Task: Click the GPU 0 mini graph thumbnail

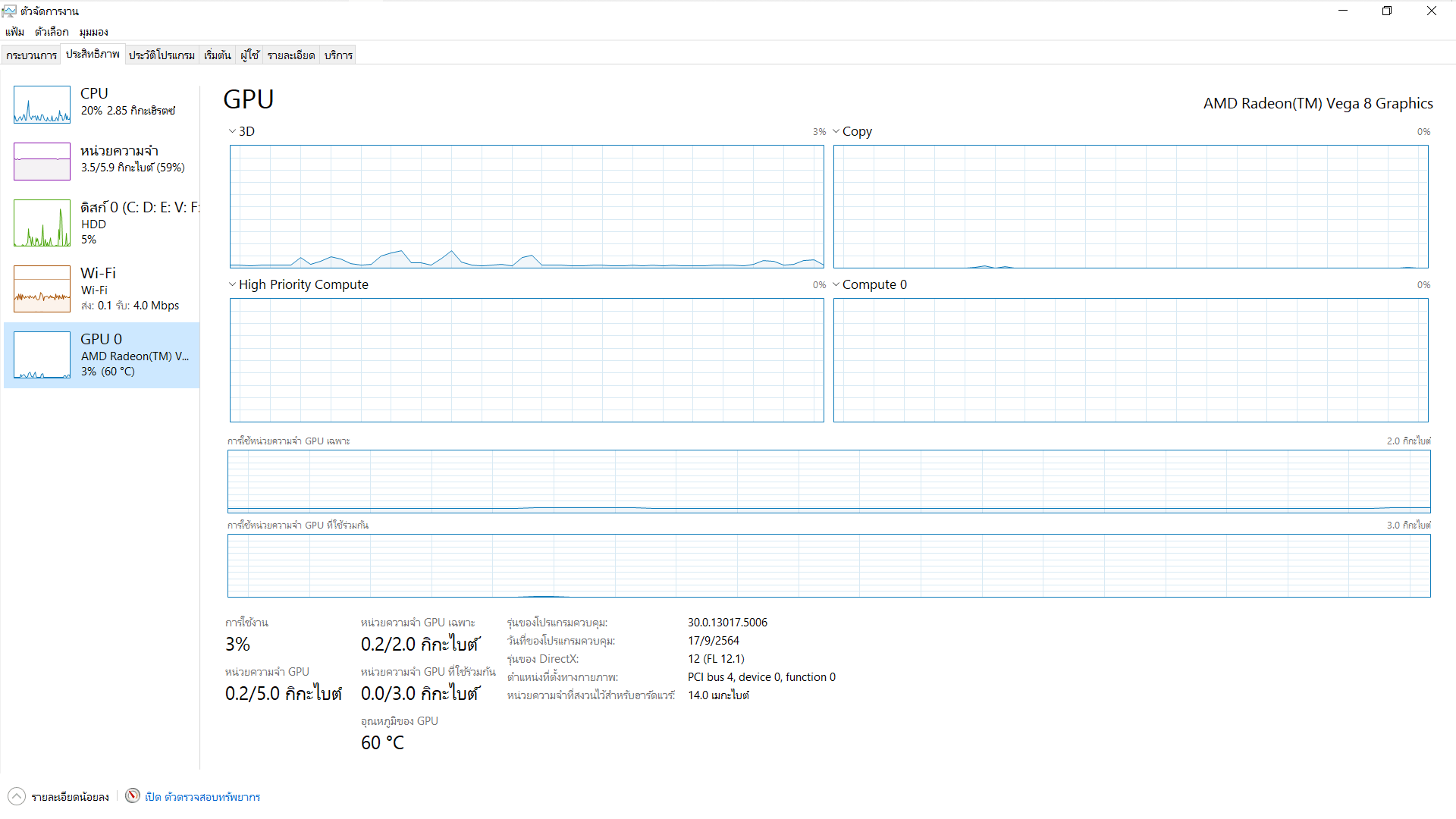Action: [42, 355]
